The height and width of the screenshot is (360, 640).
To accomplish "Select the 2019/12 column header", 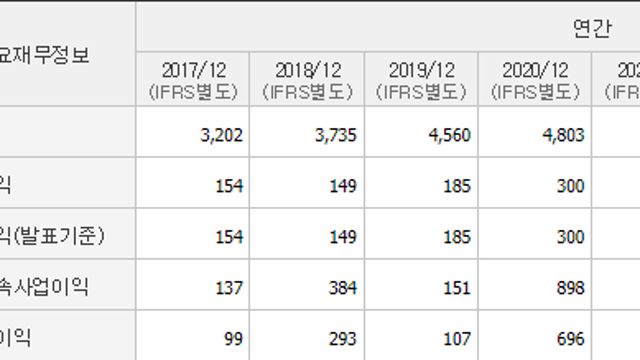I will pyautogui.click(x=421, y=80).
